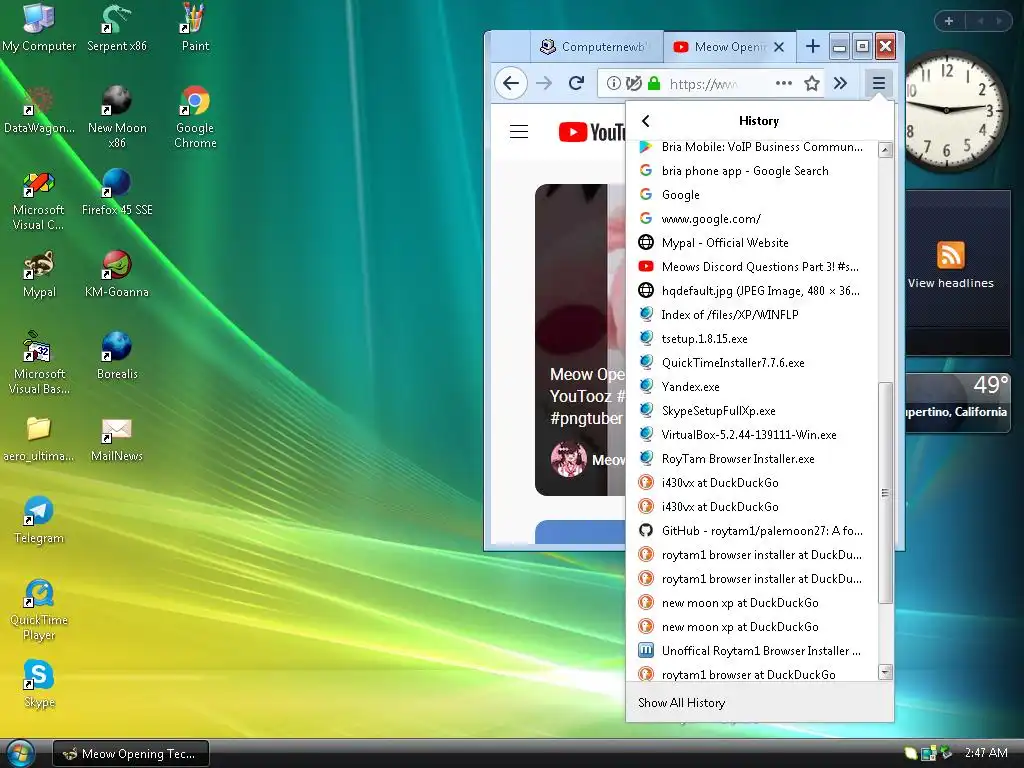Select the Firefox 45 SSE shortcut

[117, 193]
